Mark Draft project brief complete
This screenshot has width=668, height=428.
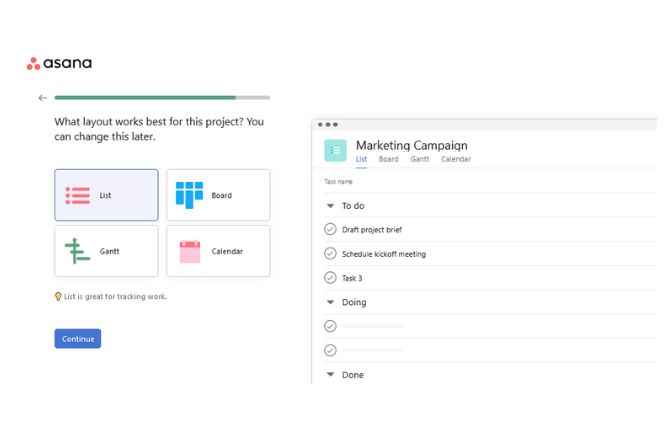coord(330,229)
